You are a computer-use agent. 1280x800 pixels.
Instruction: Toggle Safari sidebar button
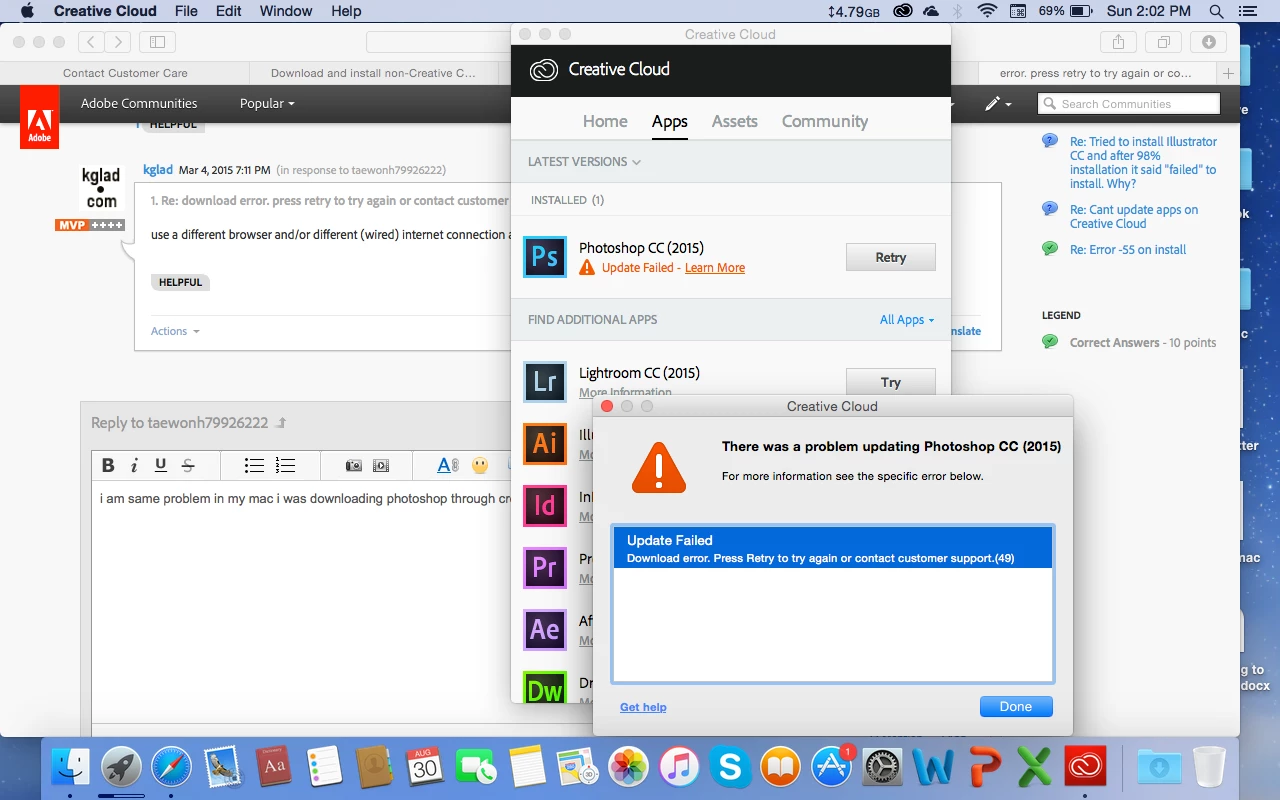click(x=158, y=42)
